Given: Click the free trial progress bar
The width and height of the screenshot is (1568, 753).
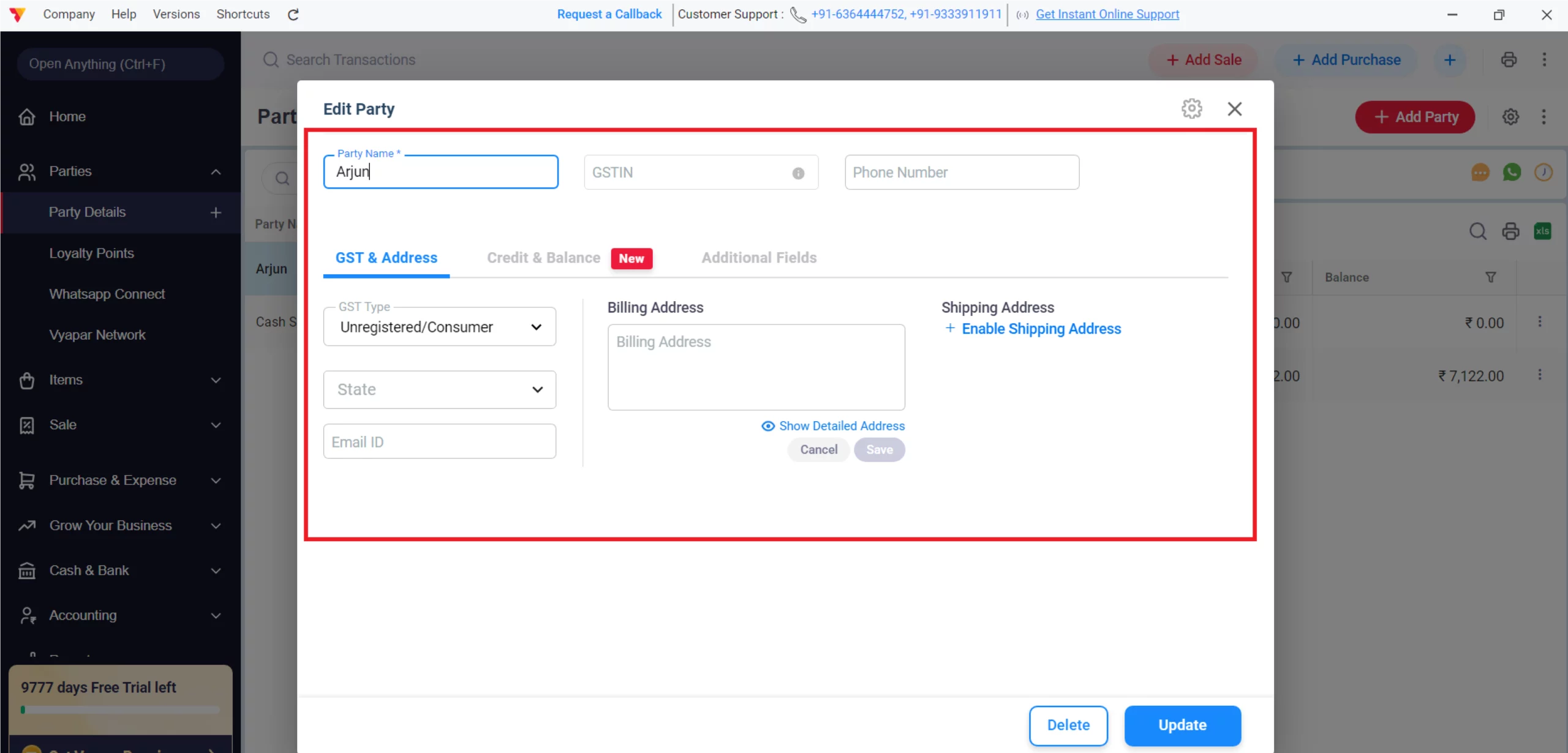Looking at the screenshot, I should [120, 710].
